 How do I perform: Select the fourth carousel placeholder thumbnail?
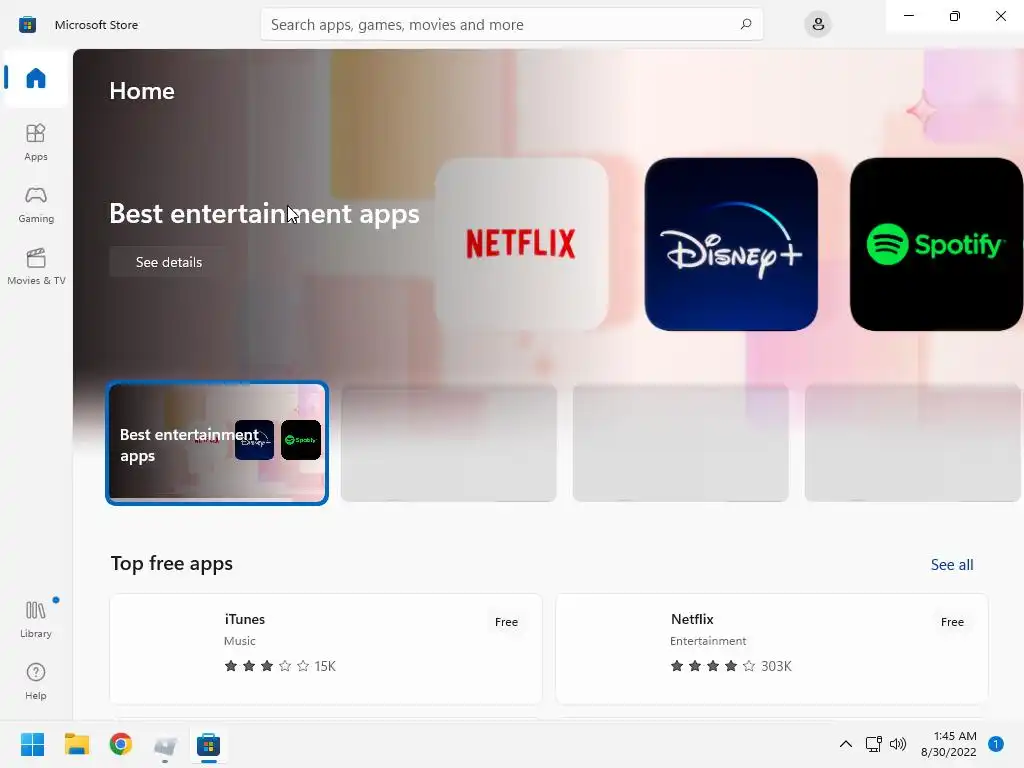(912, 443)
